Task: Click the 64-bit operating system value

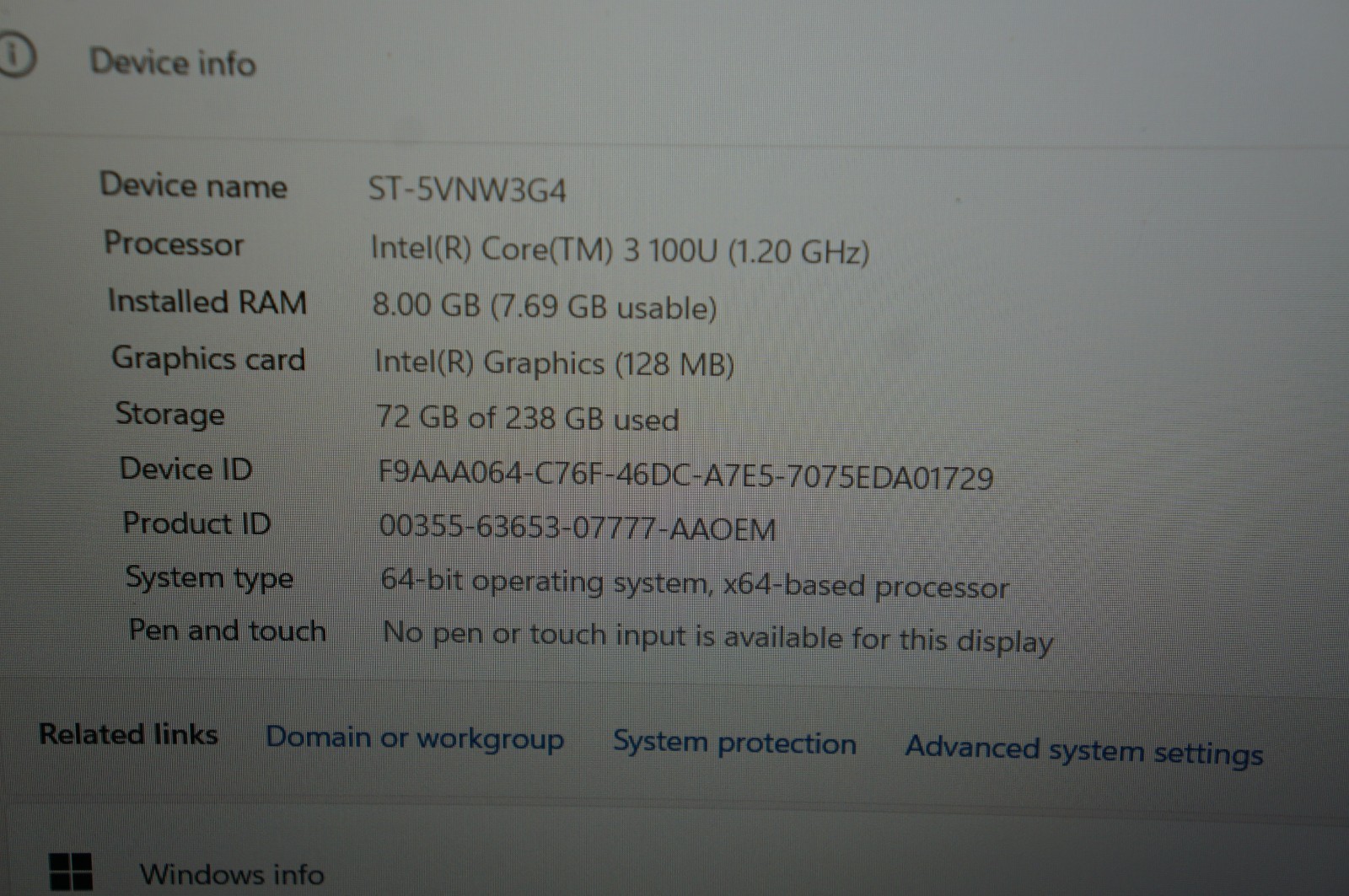Action: tap(695, 583)
